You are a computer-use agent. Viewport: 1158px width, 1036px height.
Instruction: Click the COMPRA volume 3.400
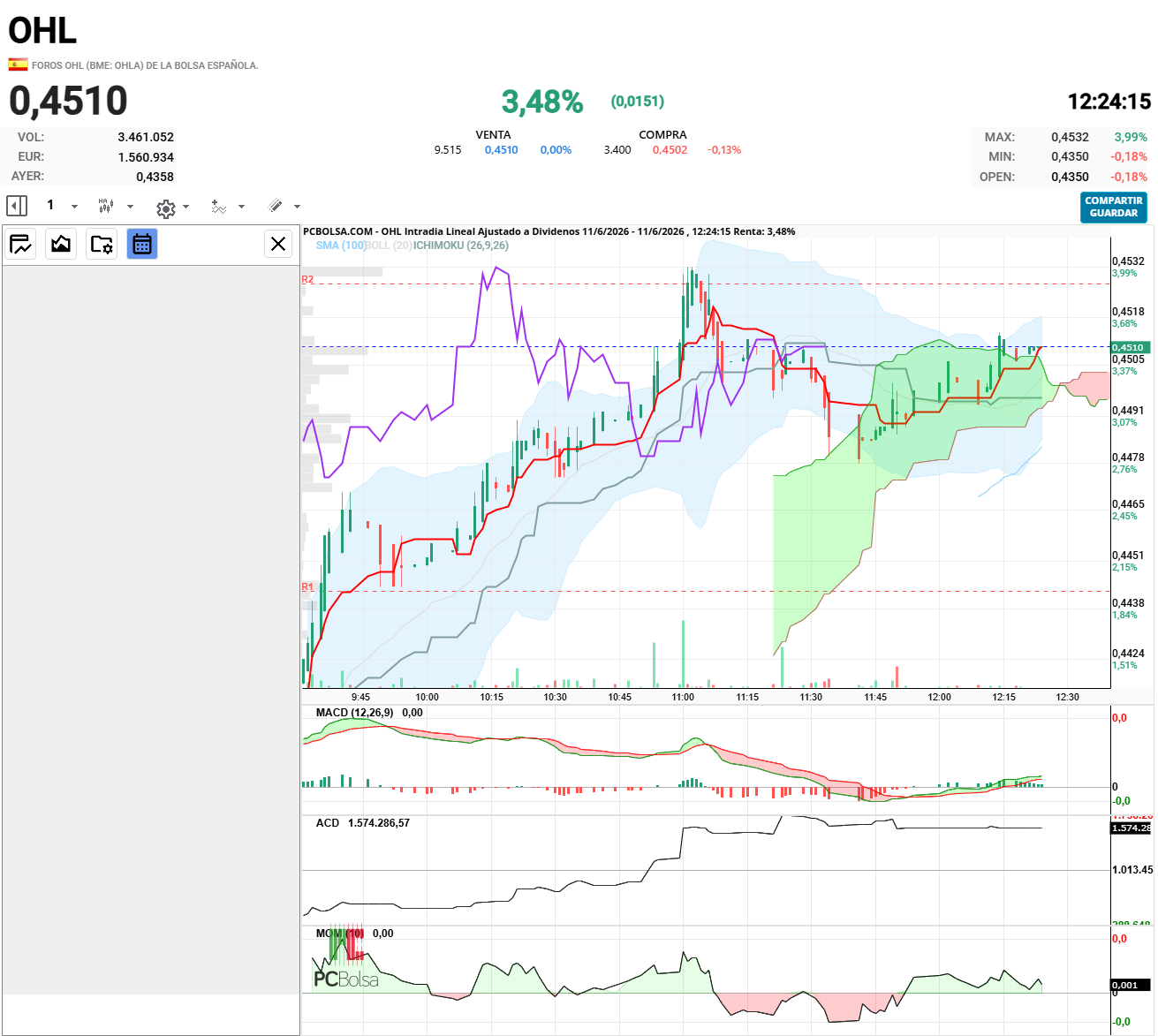click(x=617, y=150)
